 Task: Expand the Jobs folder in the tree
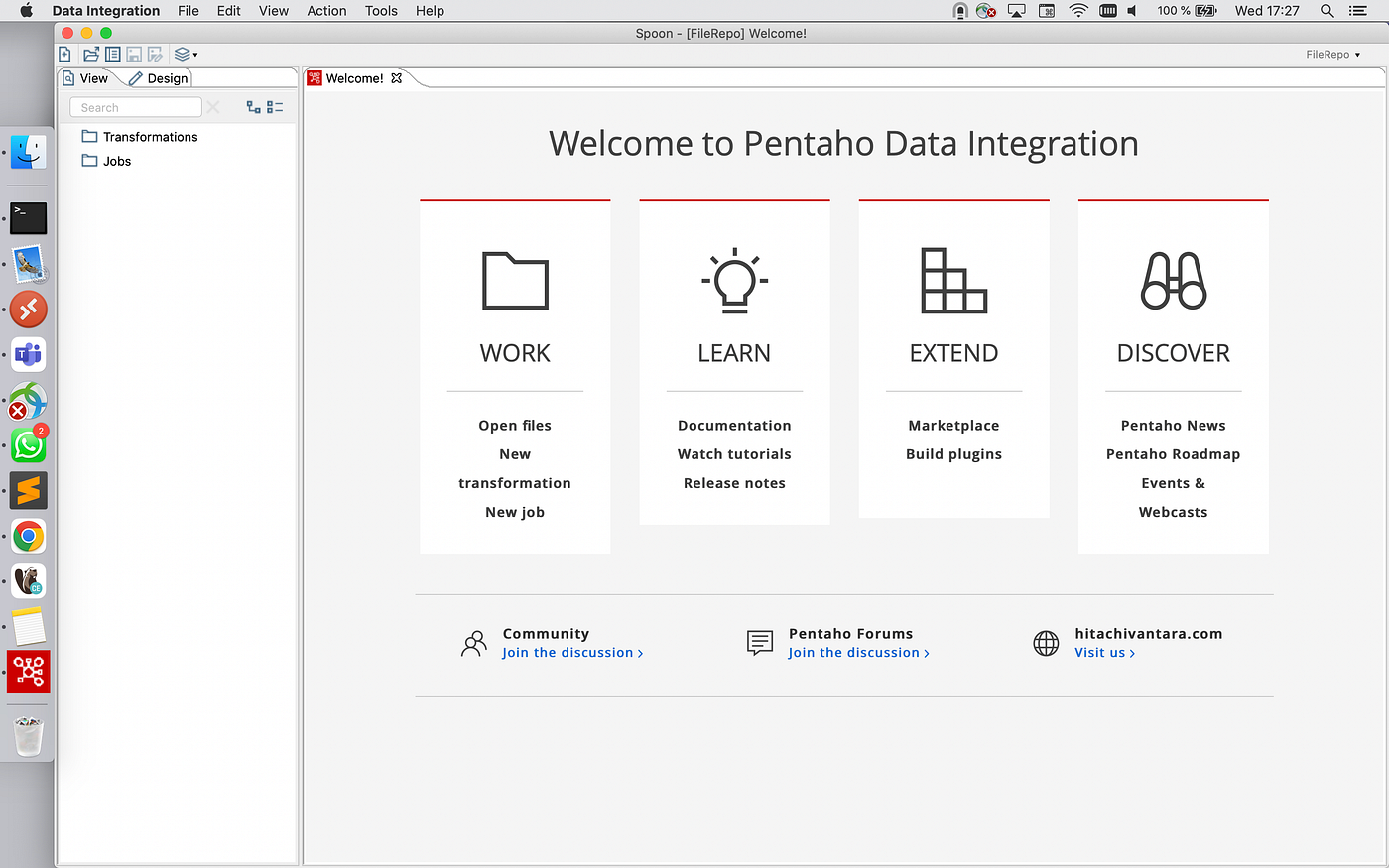point(114,160)
